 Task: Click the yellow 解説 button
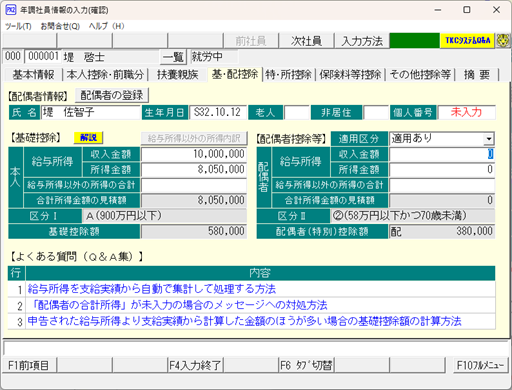(88, 137)
